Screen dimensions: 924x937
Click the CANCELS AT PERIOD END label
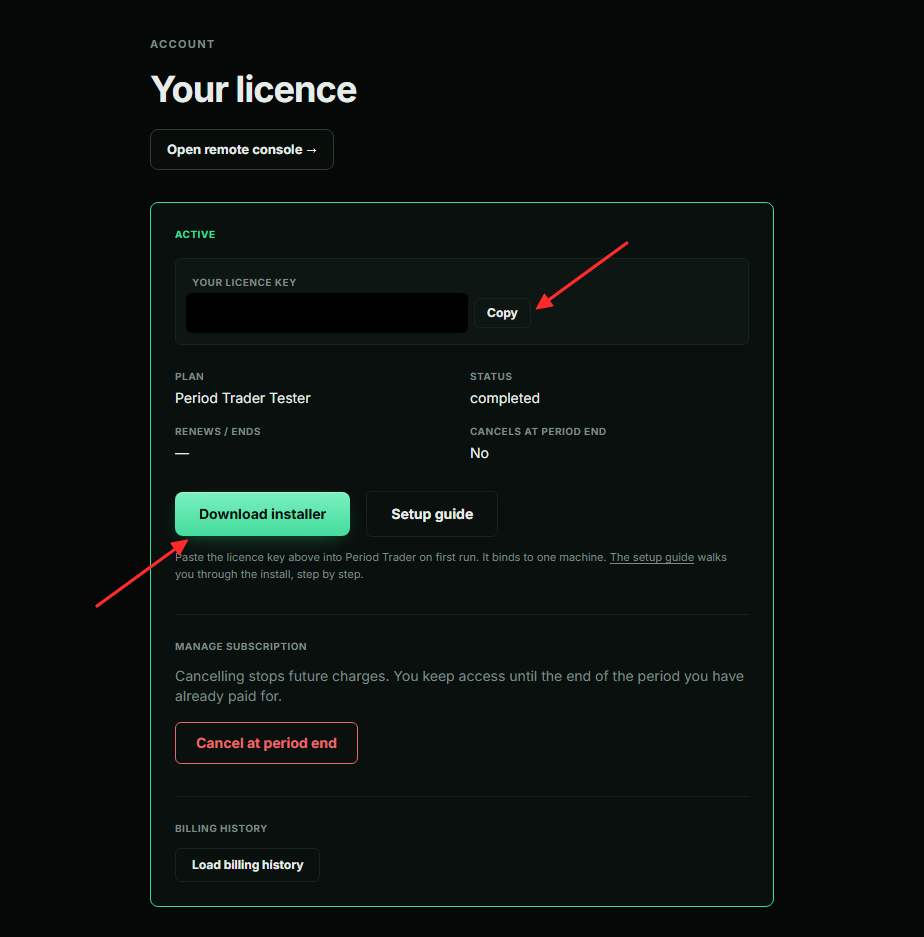coord(538,431)
